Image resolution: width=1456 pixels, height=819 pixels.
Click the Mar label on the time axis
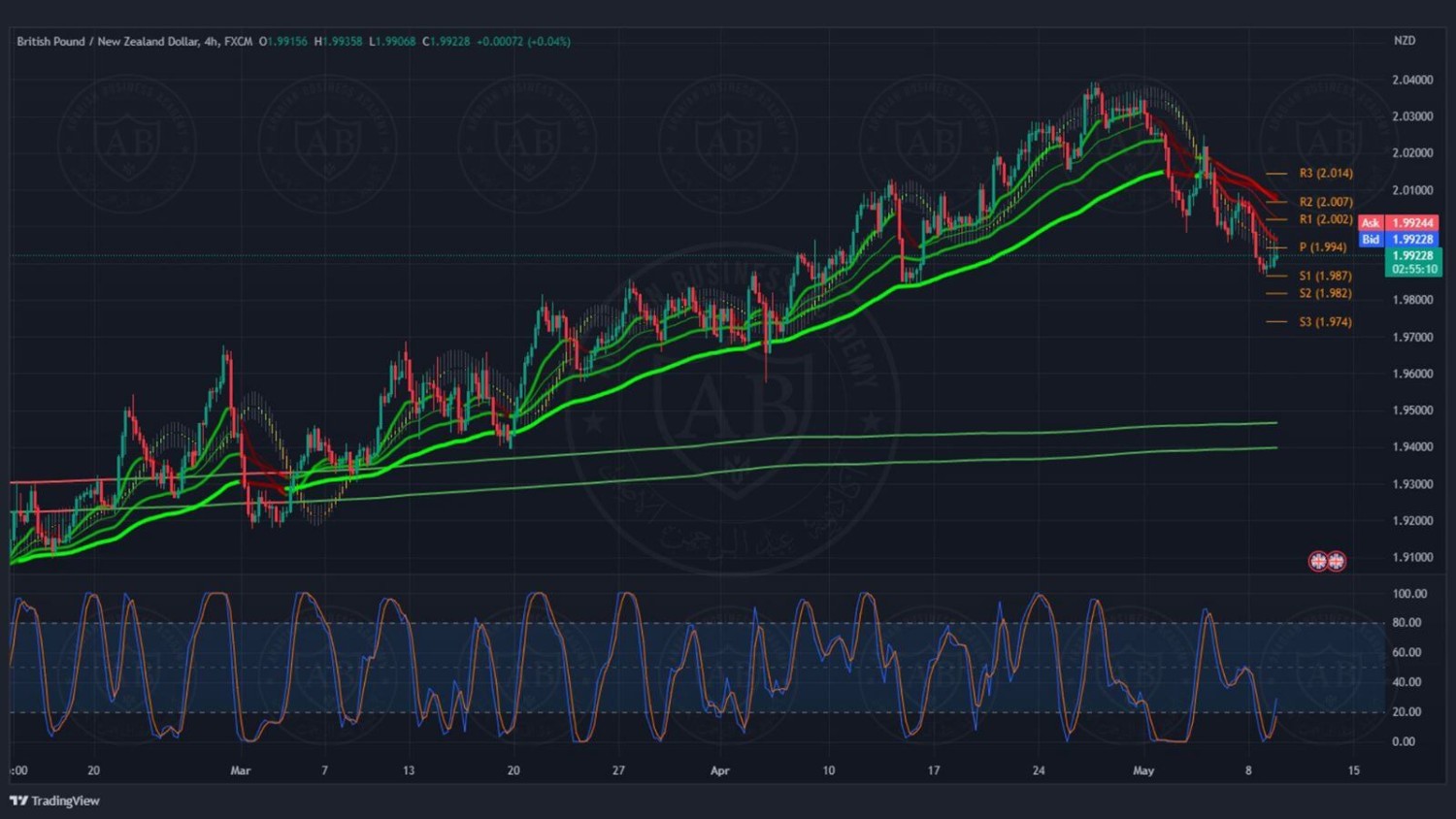[x=241, y=770]
